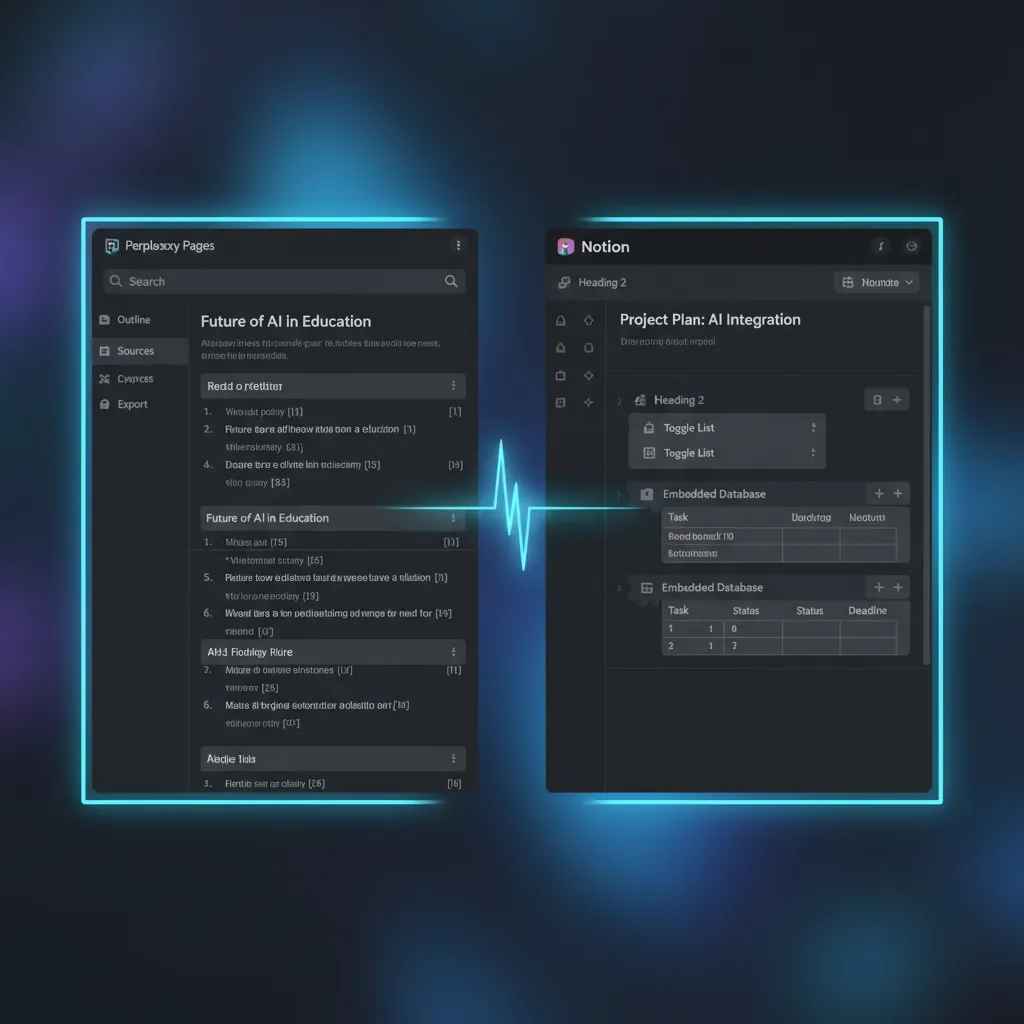
Task: Click the Notion logo icon
Action: 567,246
